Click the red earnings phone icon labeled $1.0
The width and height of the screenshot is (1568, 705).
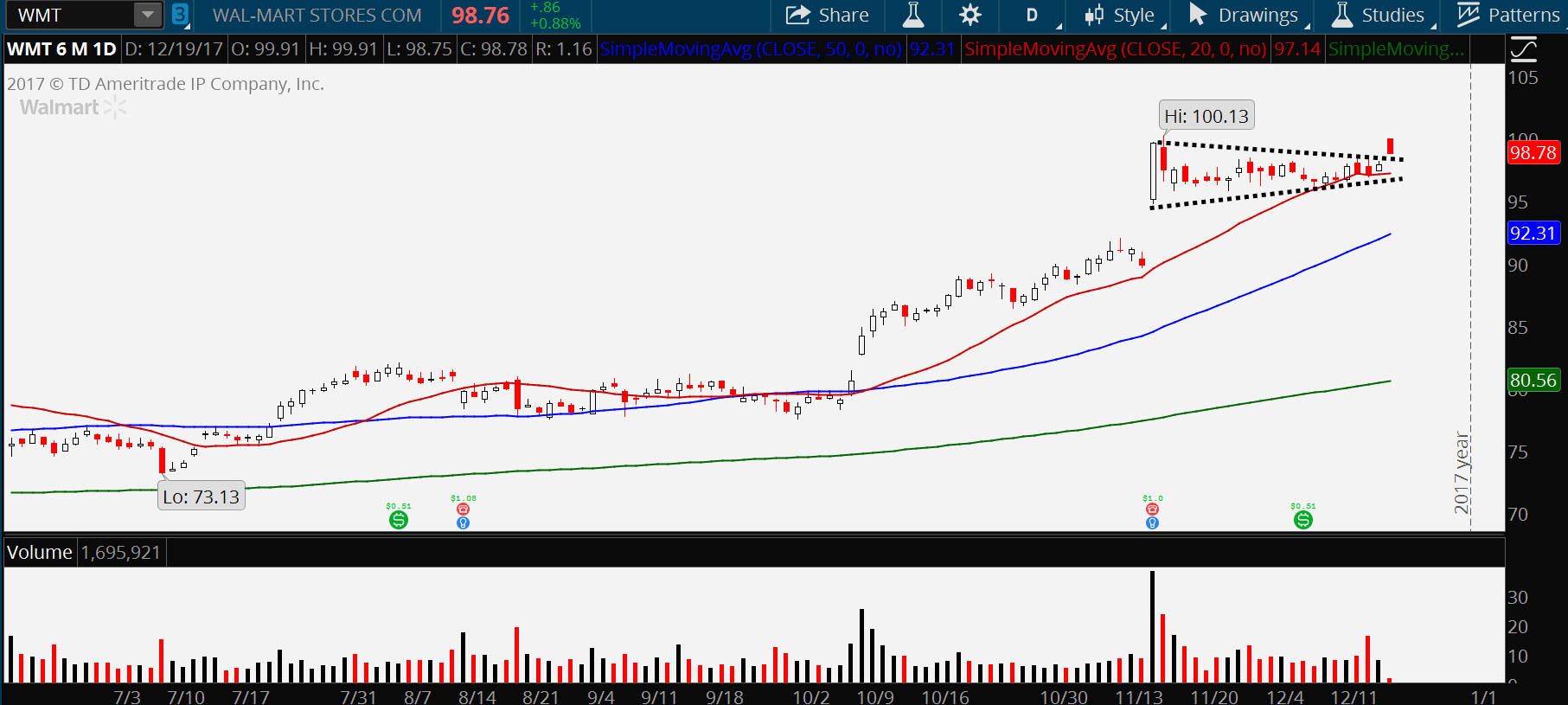click(1152, 510)
